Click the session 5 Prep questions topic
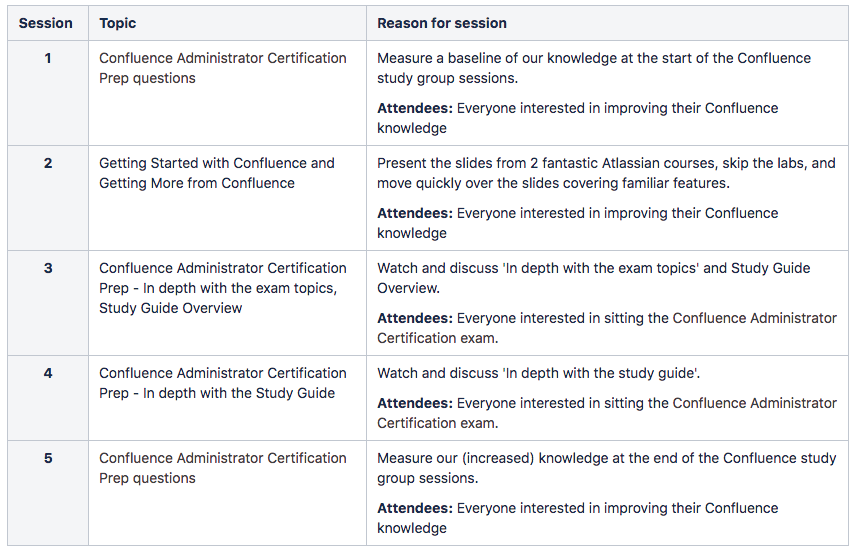The image size is (859, 551). [222, 468]
